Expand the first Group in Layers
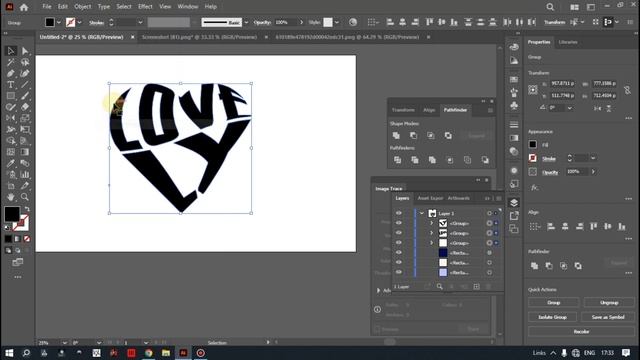Image resolution: width=640 pixels, height=360 pixels. (431, 223)
